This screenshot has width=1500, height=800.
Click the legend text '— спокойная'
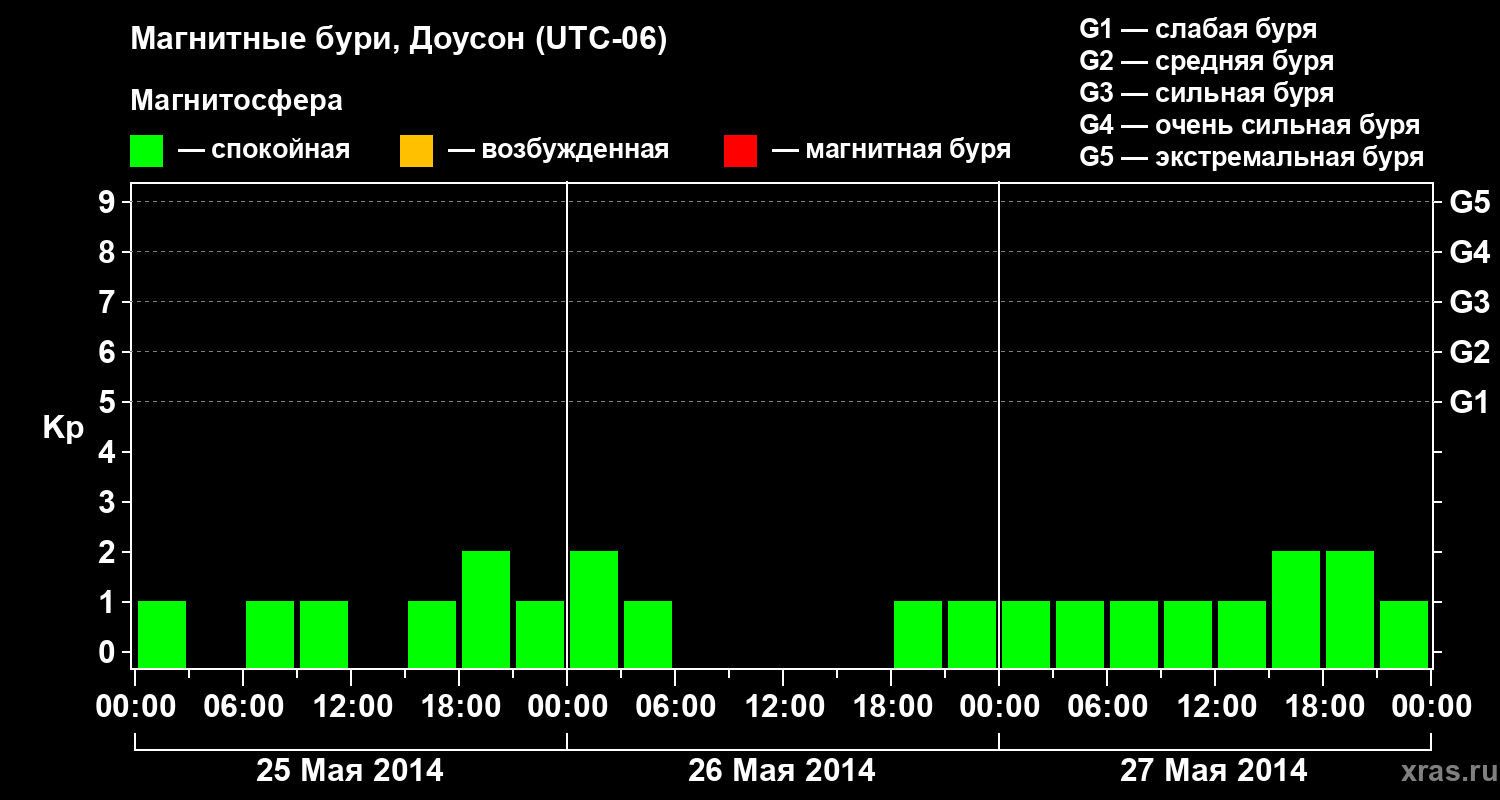(264, 150)
